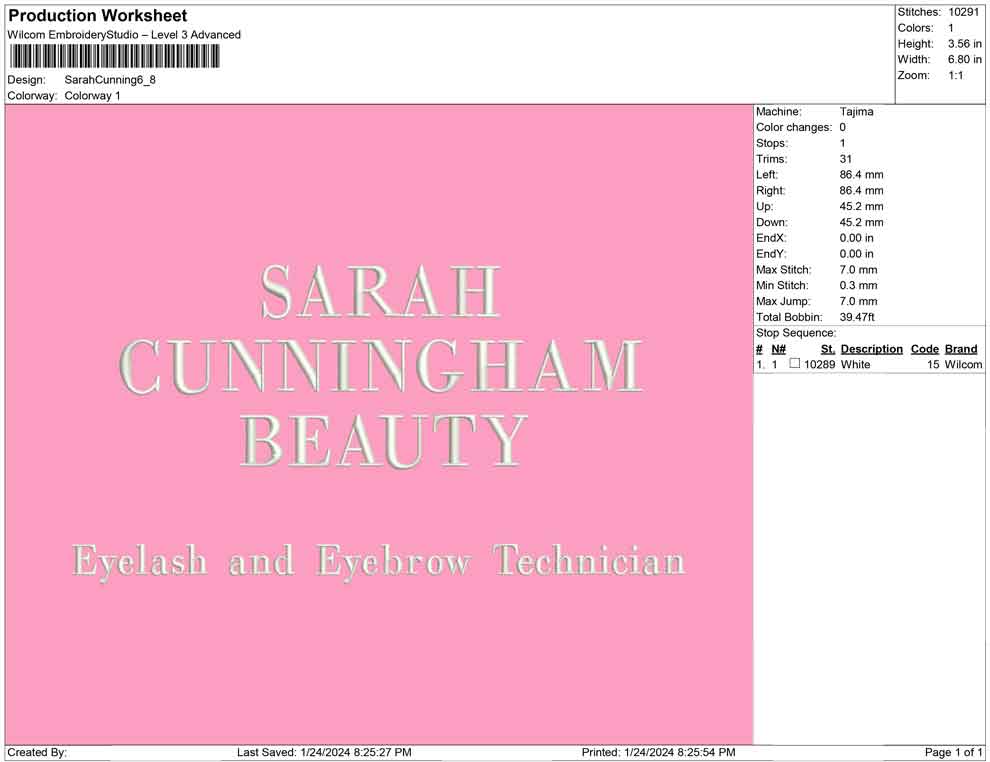Select the White thread row in Stop Sequence

[x=855, y=365]
